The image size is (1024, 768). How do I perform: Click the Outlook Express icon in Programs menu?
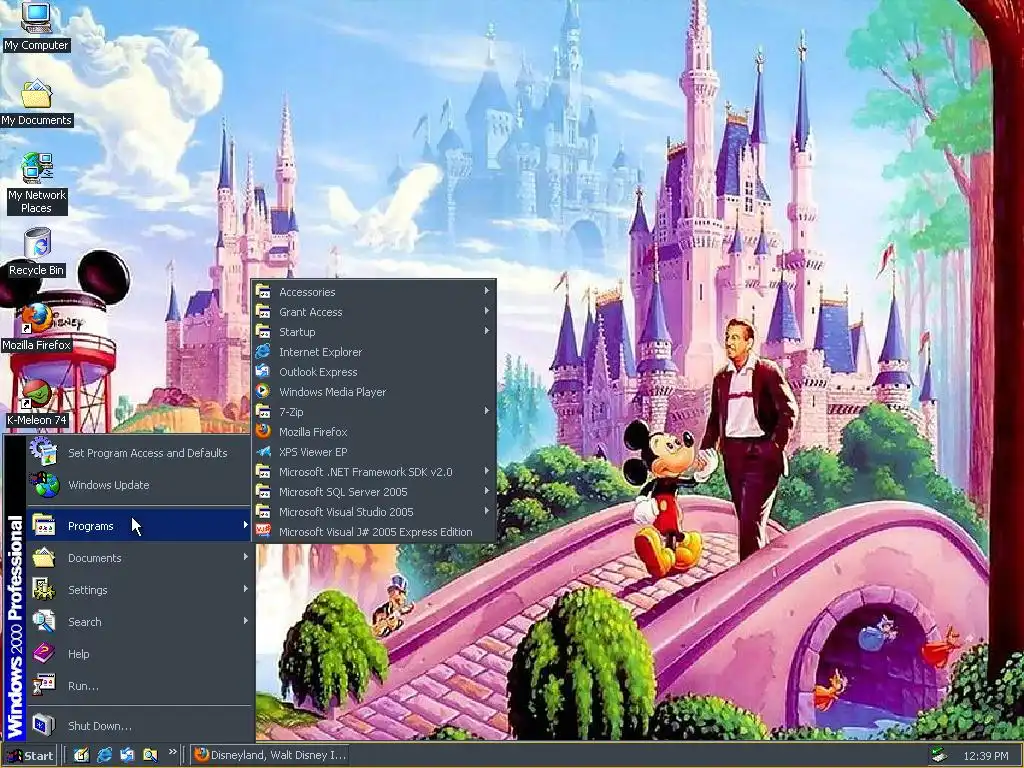point(263,372)
